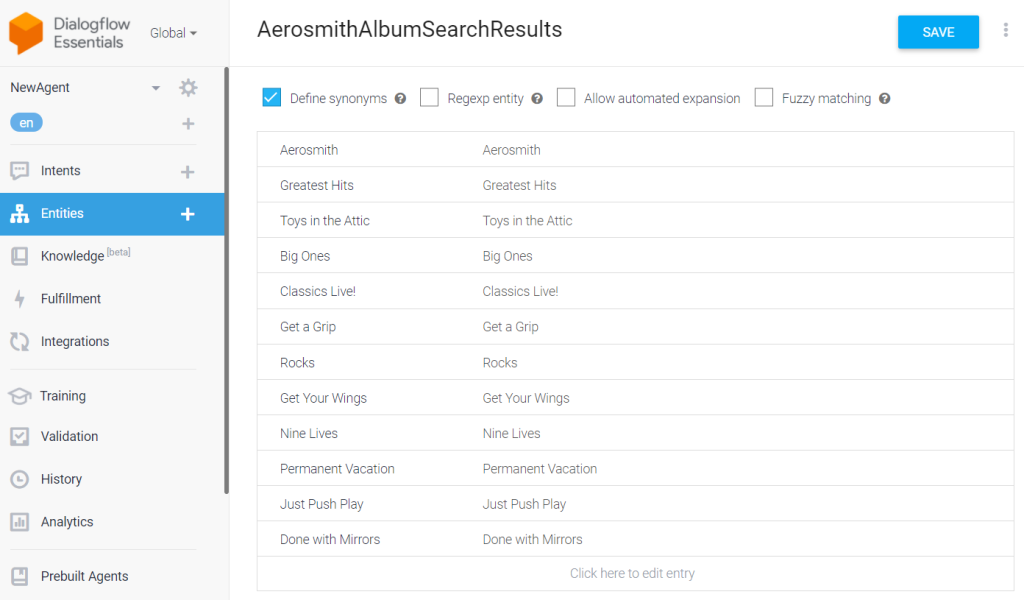Tick the Fuzzy matching checkbox
This screenshot has width=1024, height=600.
point(763,97)
